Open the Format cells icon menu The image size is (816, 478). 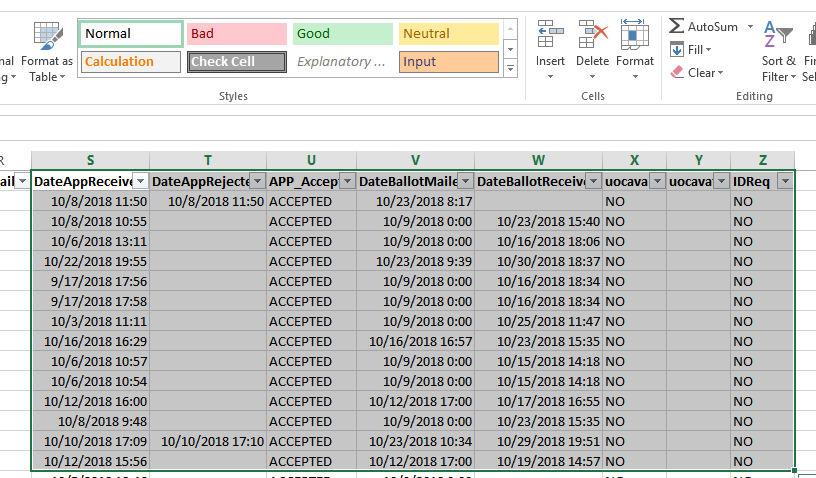(635, 37)
